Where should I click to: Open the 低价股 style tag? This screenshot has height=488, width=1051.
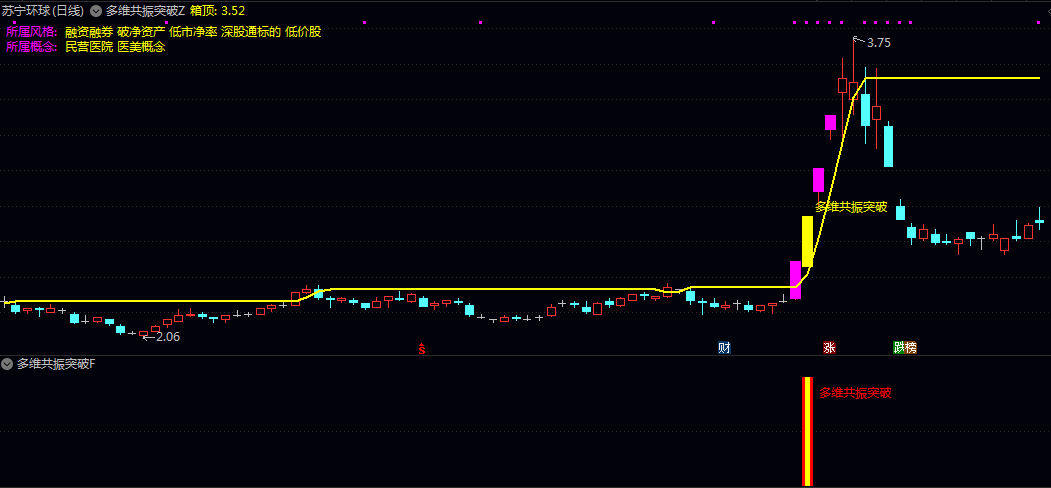[x=303, y=32]
